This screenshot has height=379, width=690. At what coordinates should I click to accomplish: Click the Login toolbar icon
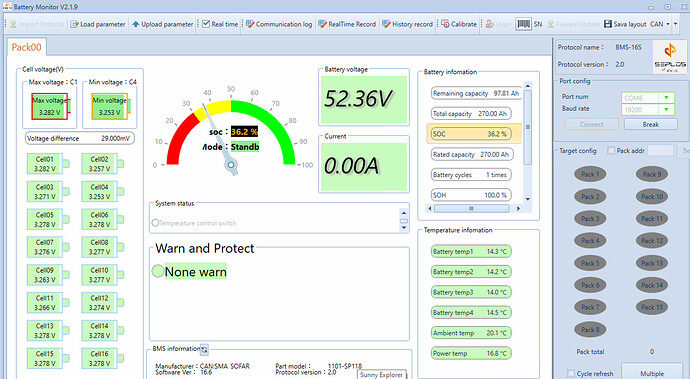click(x=489, y=24)
